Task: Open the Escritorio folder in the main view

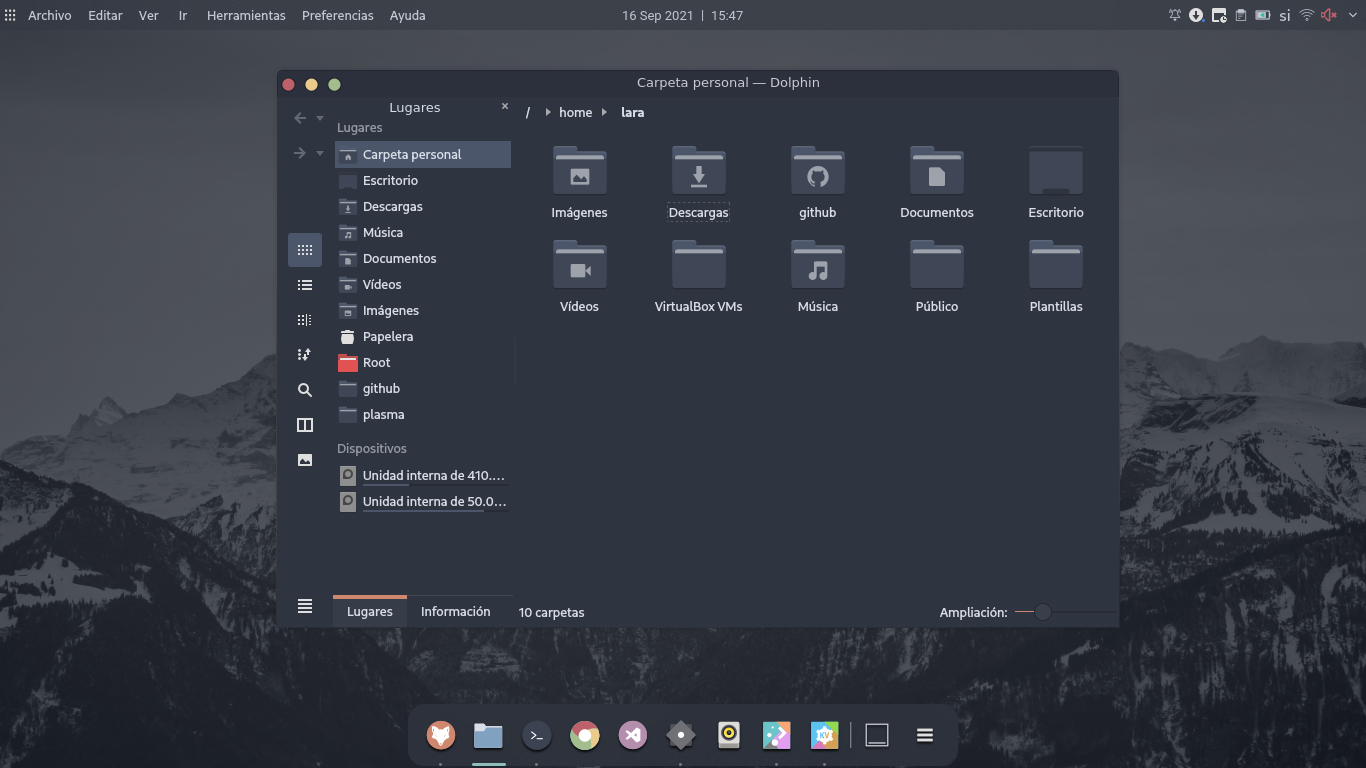Action: (x=1056, y=171)
